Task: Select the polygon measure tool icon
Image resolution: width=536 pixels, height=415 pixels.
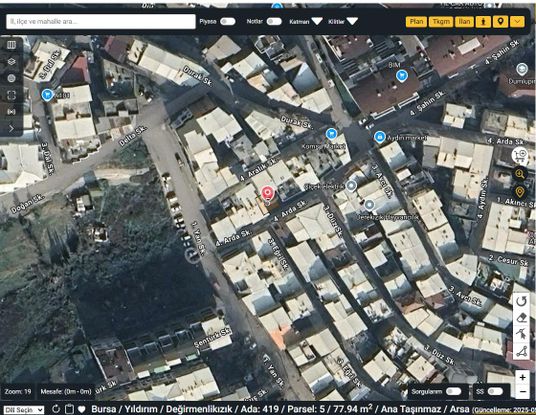Action: 521,351
